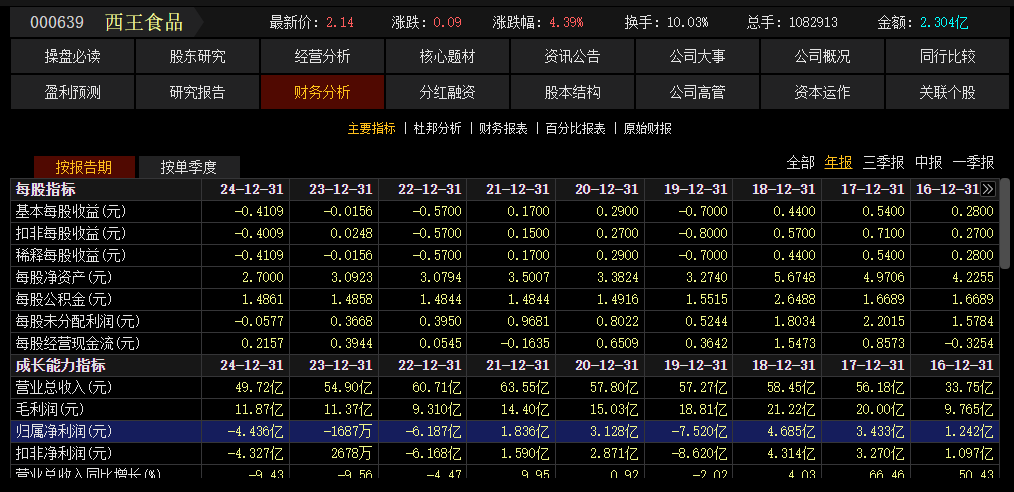Filter reports by 年报
Image resolution: width=1014 pixels, height=492 pixels.
pyautogui.click(x=838, y=163)
